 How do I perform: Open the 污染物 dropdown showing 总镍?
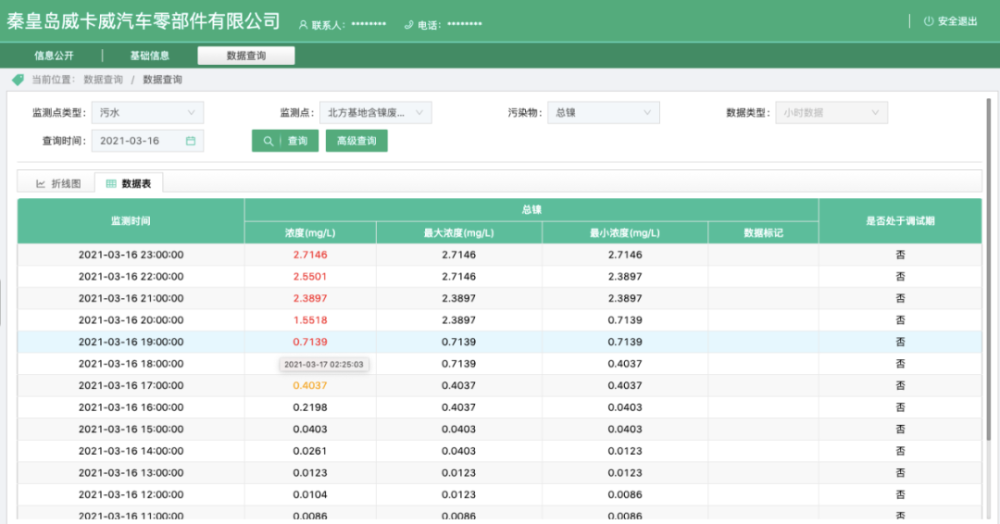pyautogui.click(x=603, y=113)
